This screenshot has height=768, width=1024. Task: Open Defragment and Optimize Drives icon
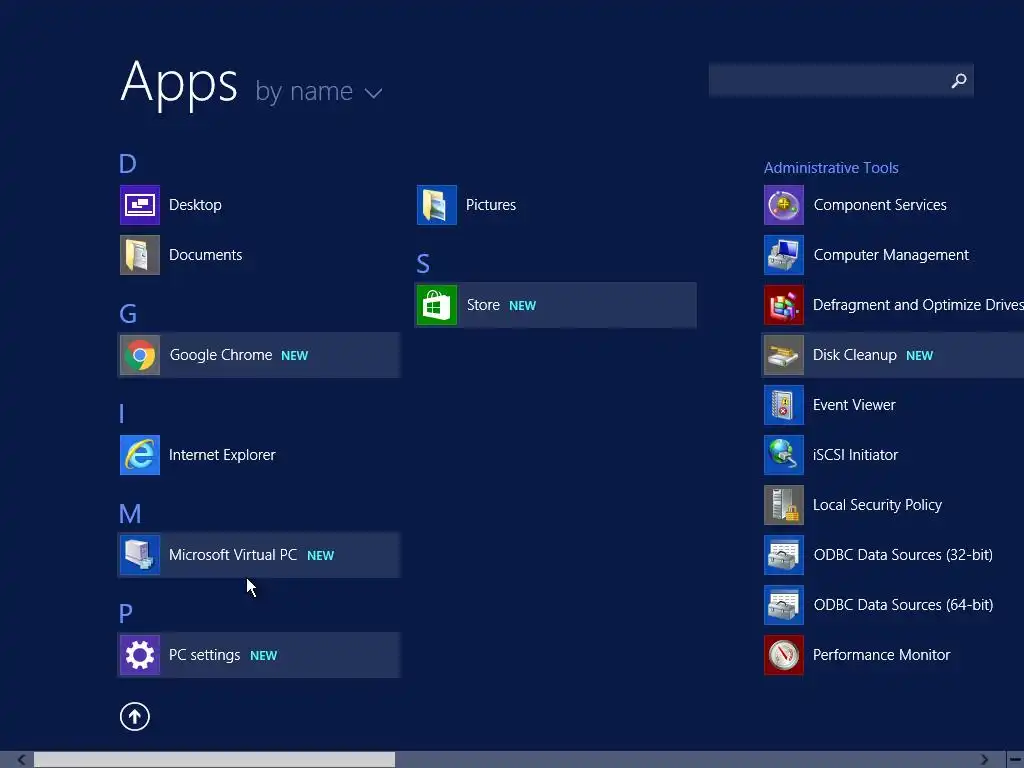click(784, 305)
